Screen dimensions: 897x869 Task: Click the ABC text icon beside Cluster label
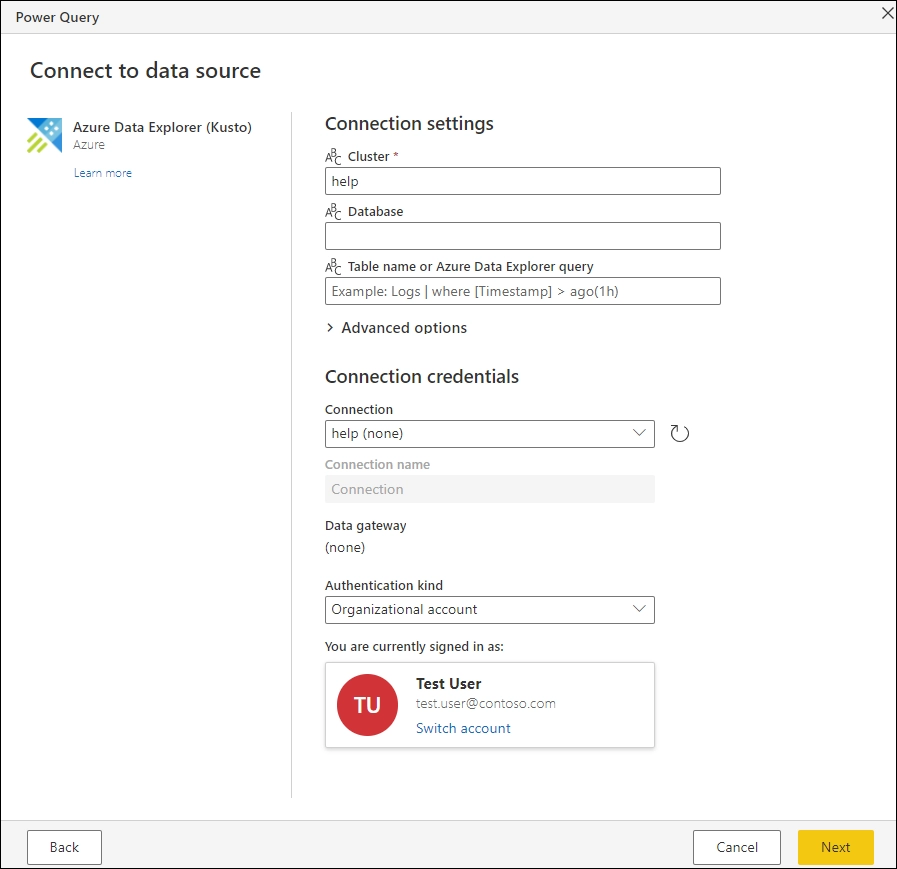point(331,156)
